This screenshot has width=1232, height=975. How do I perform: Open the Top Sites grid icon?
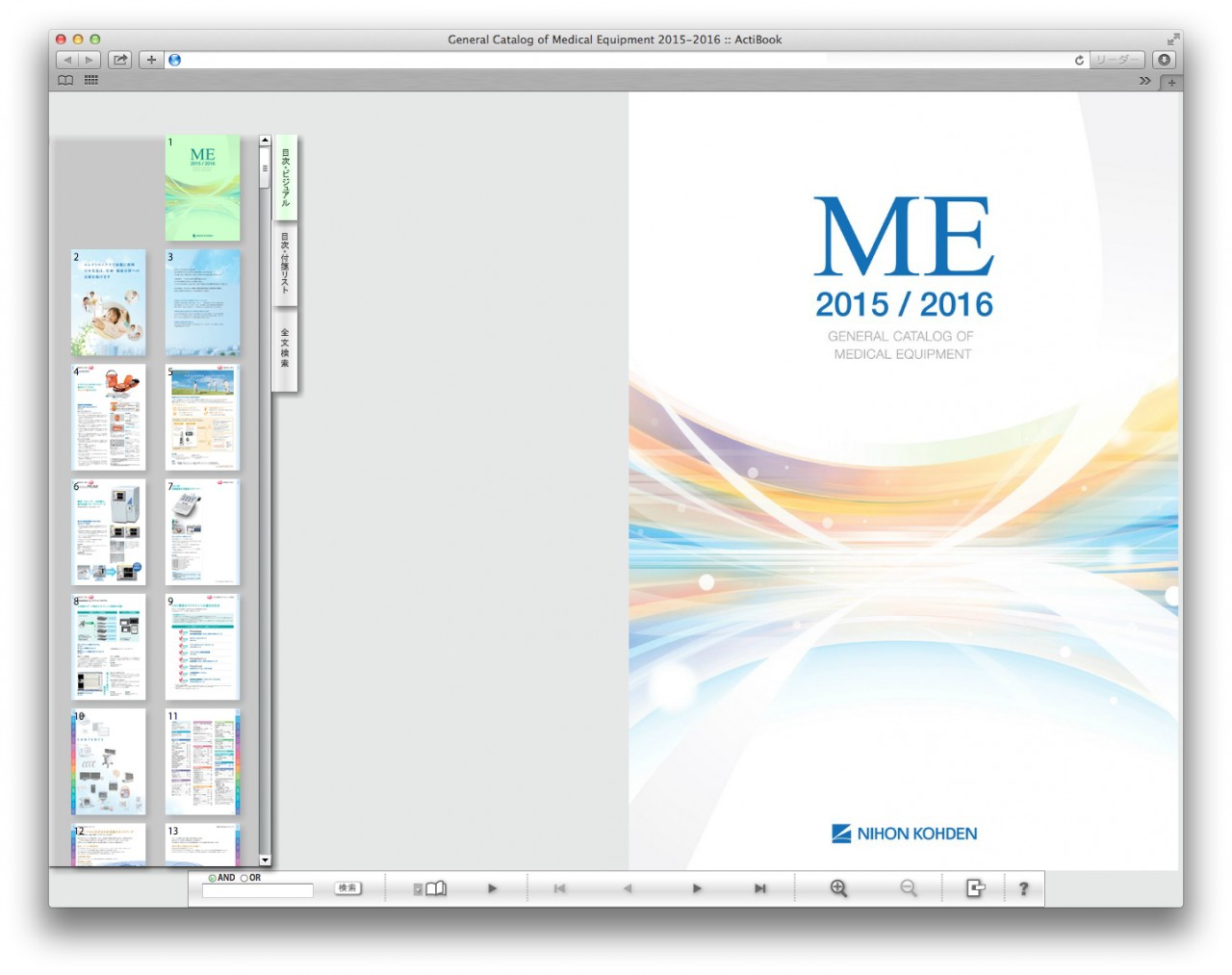click(91, 81)
